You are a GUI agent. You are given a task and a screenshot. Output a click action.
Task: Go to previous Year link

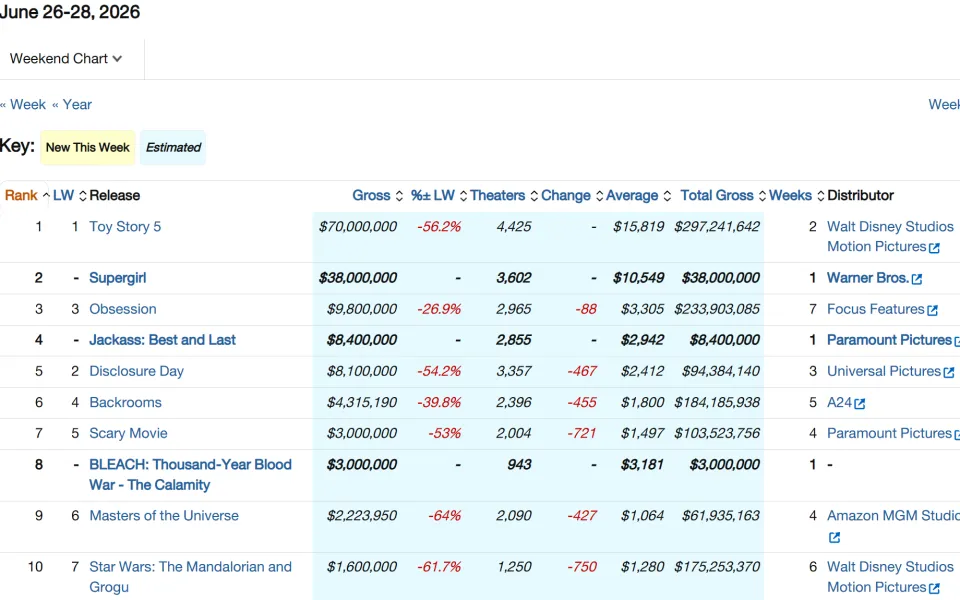72,105
